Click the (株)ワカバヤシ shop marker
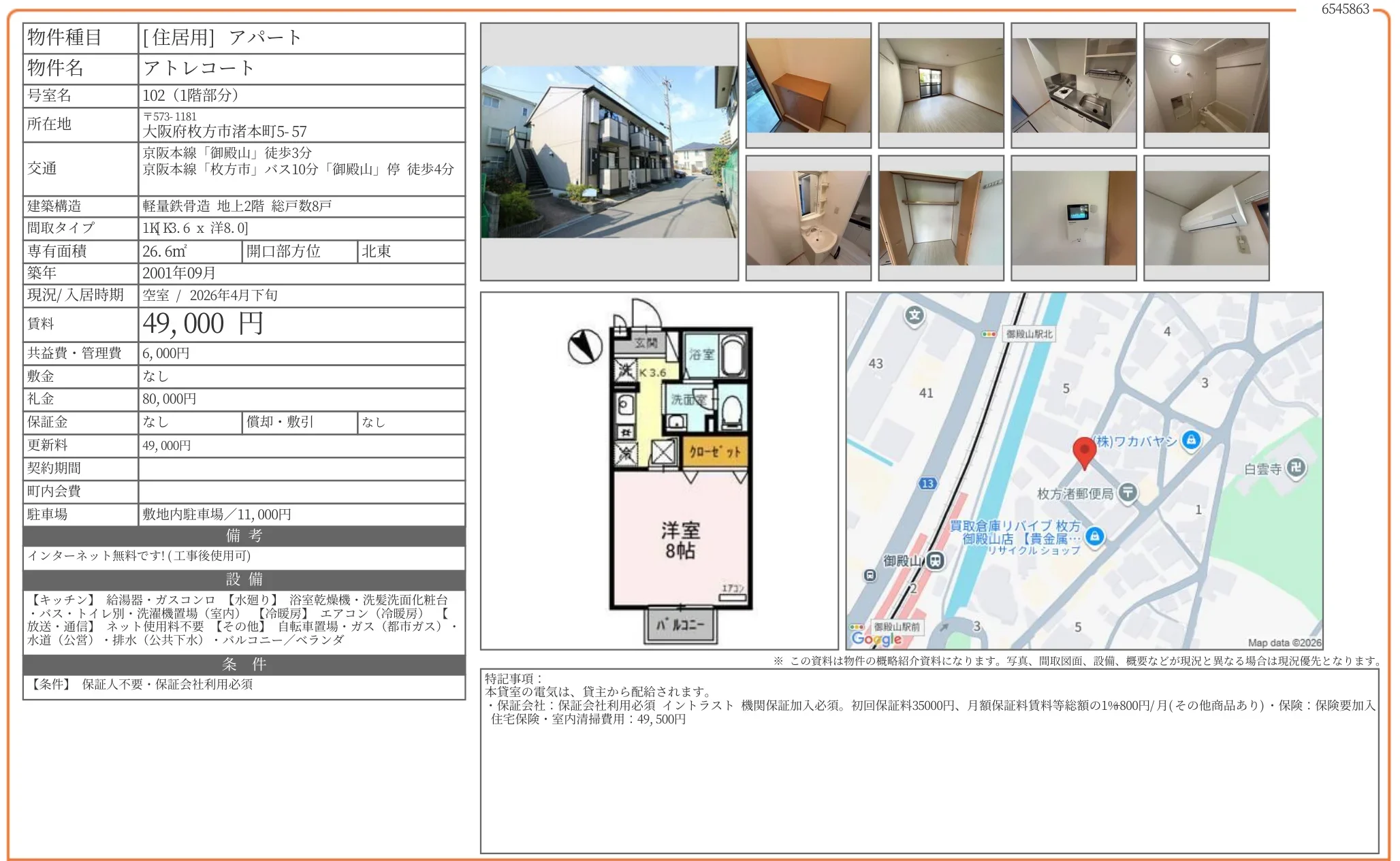The width and height of the screenshot is (1400, 861). point(1191,440)
